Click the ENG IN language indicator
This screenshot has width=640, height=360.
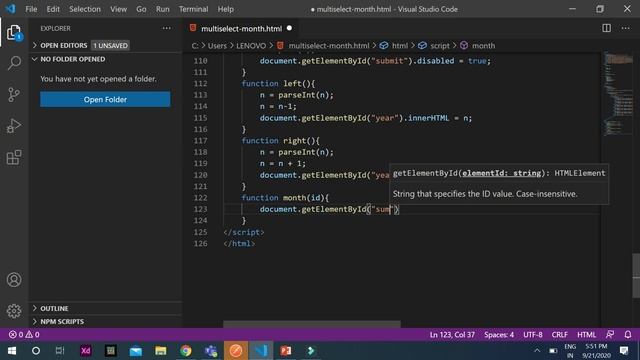[x=570, y=351]
